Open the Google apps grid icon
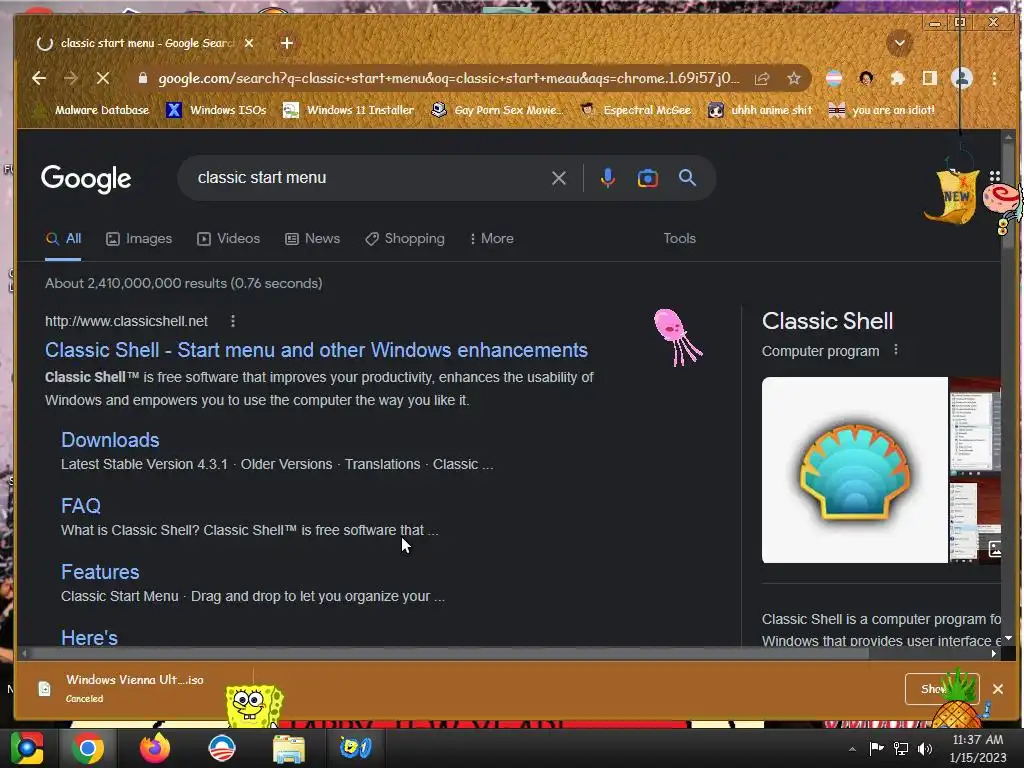Image resolution: width=1024 pixels, height=768 pixels. tap(995, 176)
